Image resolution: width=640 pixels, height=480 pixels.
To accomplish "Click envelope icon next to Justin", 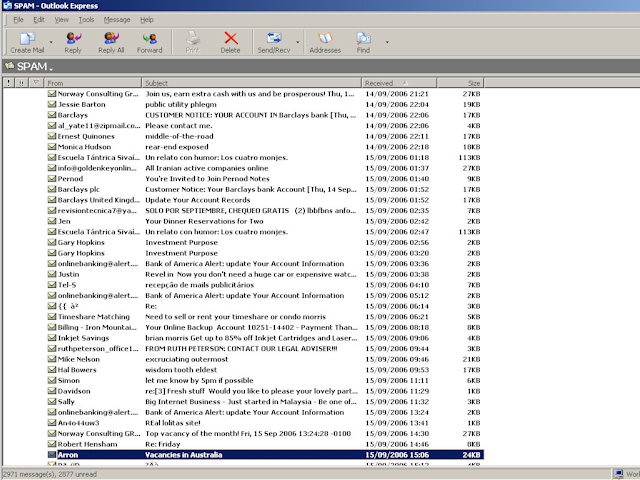I will pos(52,274).
